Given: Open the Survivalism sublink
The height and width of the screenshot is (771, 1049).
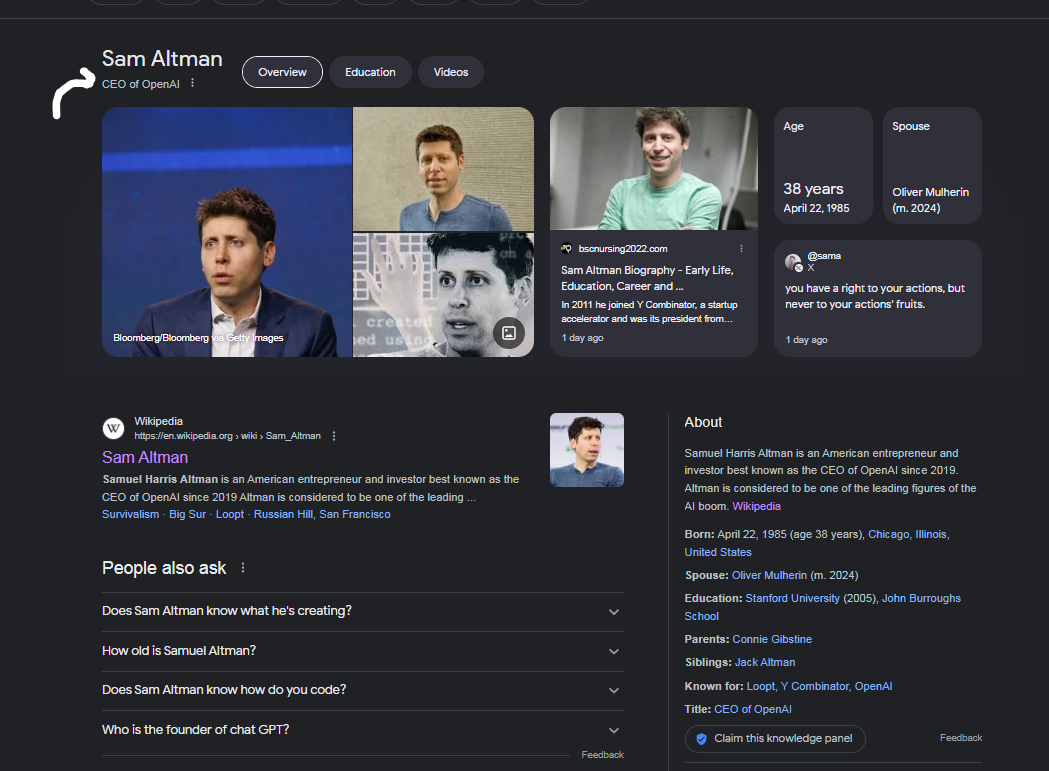Looking at the screenshot, I should click(x=130, y=514).
